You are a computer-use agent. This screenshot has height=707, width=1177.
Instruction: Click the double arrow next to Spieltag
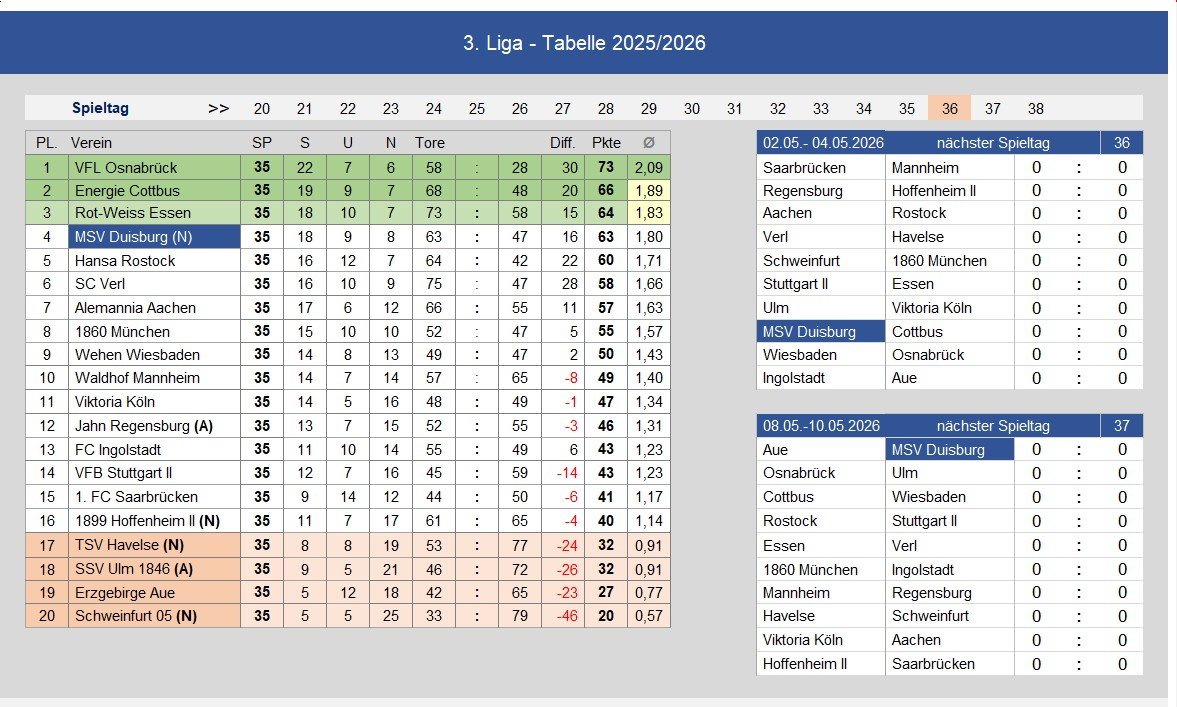tap(219, 108)
